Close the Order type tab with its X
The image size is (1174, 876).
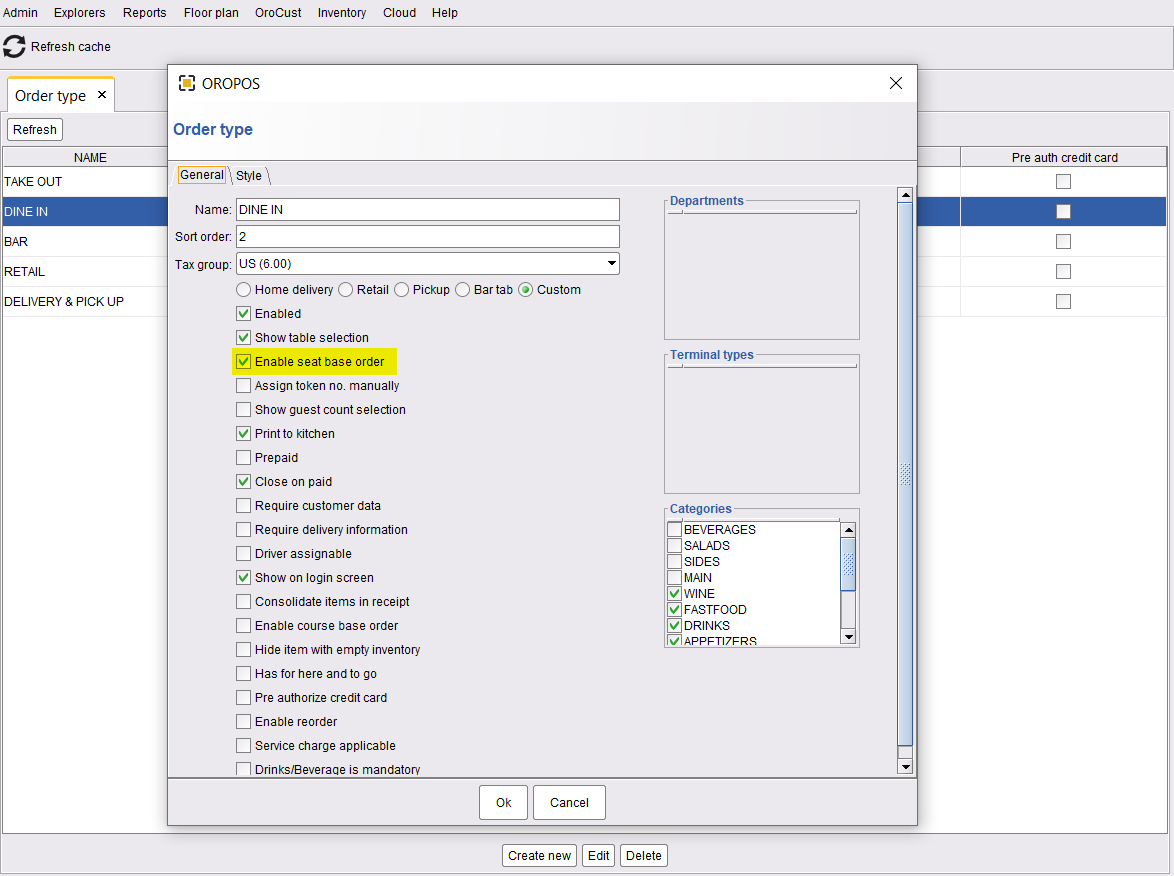pos(102,95)
